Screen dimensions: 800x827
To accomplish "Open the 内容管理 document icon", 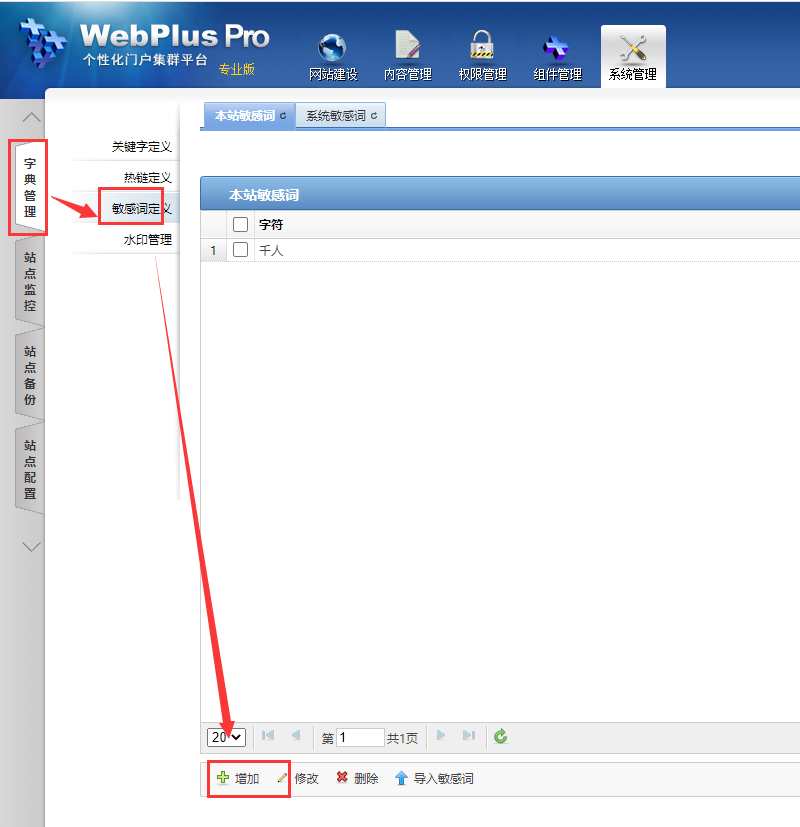I will (x=407, y=48).
